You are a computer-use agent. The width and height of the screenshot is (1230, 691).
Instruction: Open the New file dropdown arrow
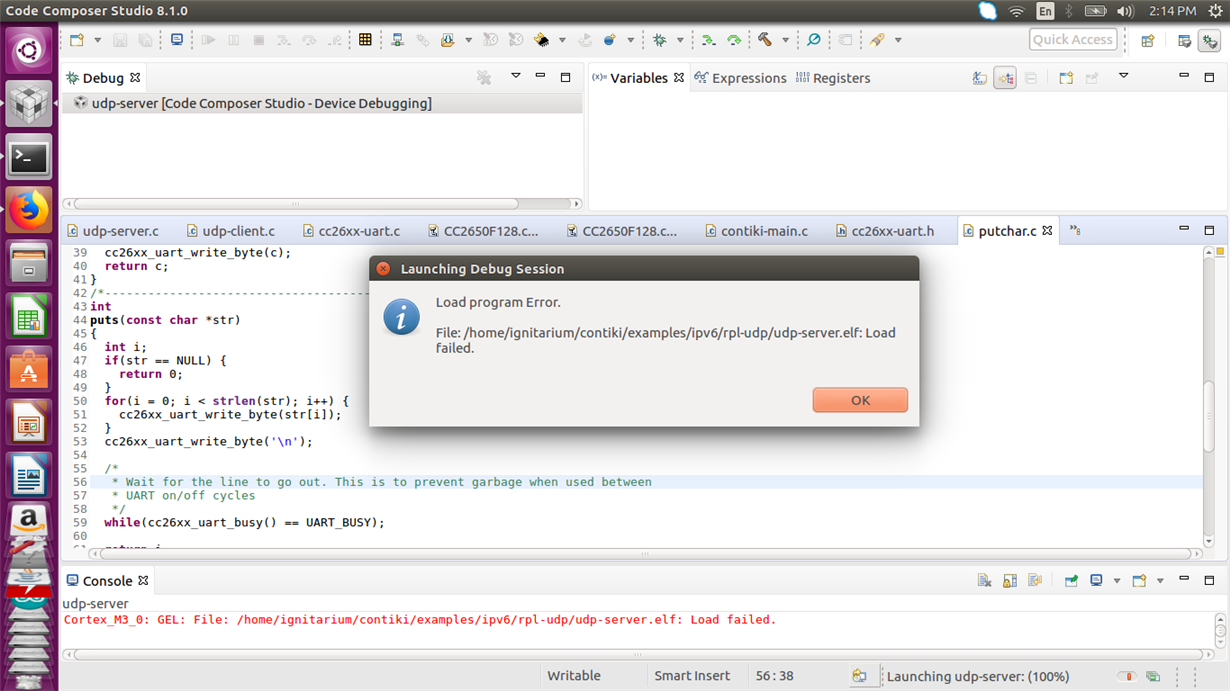point(97,40)
